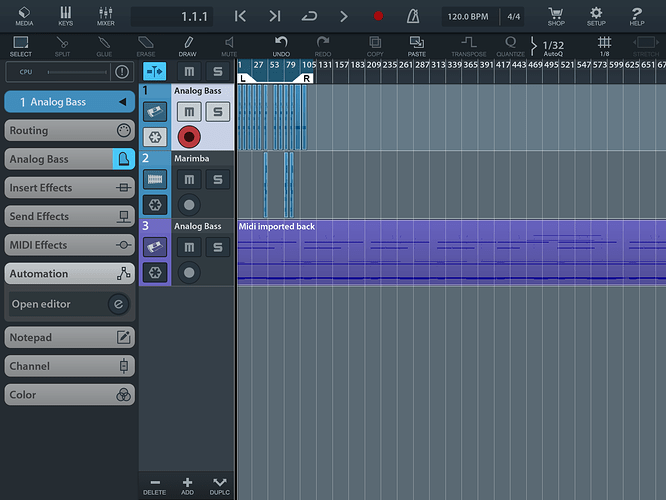Disarm record on Analog Bass track 1
This screenshot has height=500, width=666.
tap(189, 137)
